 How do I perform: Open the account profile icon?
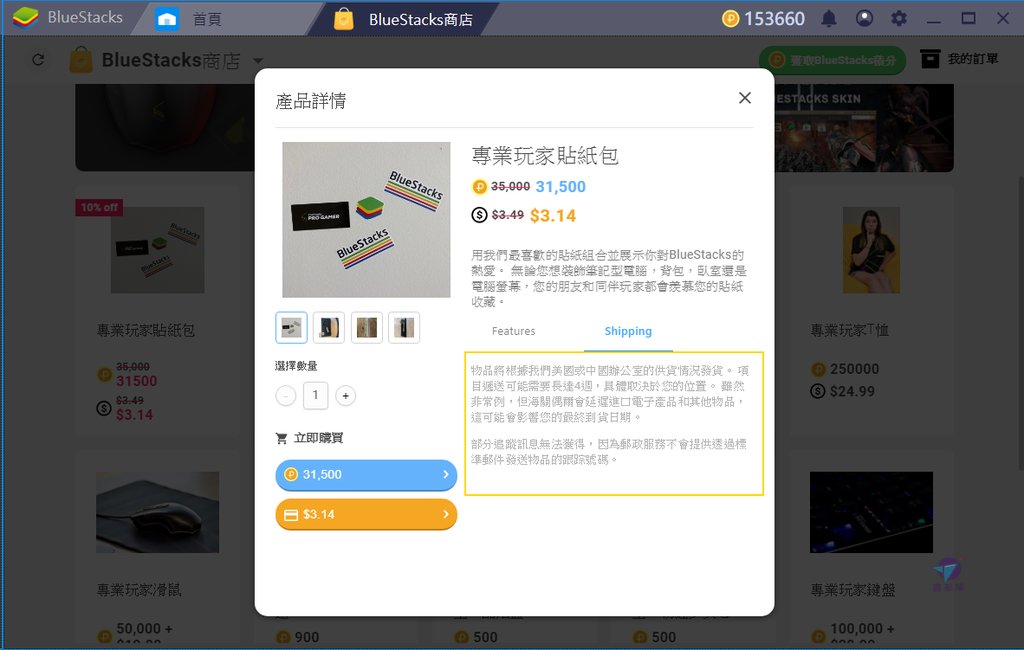(864, 18)
